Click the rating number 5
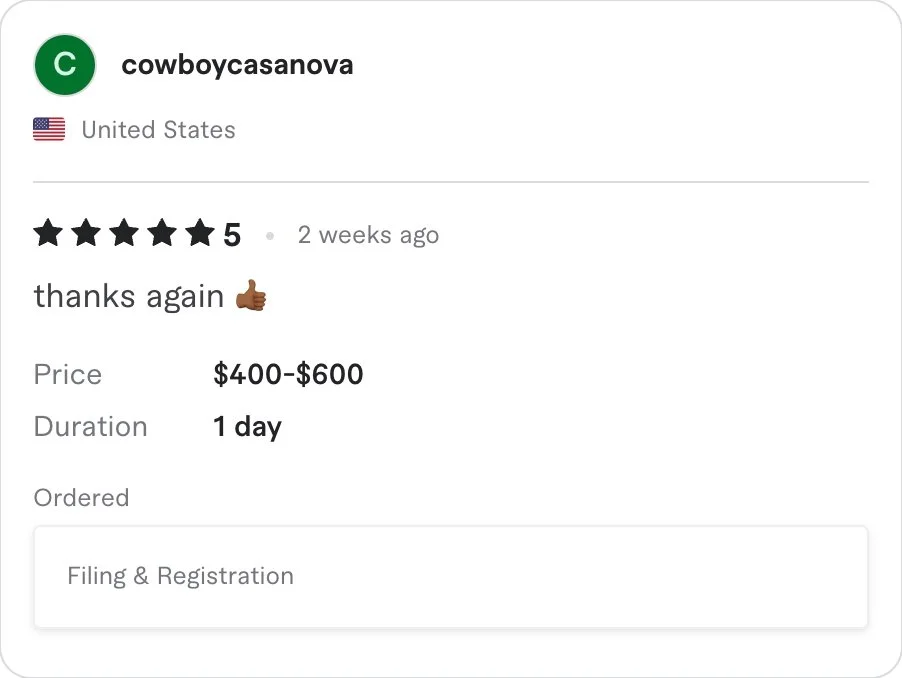The height and width of the screenshot is (678, 902). click(232, 236)
